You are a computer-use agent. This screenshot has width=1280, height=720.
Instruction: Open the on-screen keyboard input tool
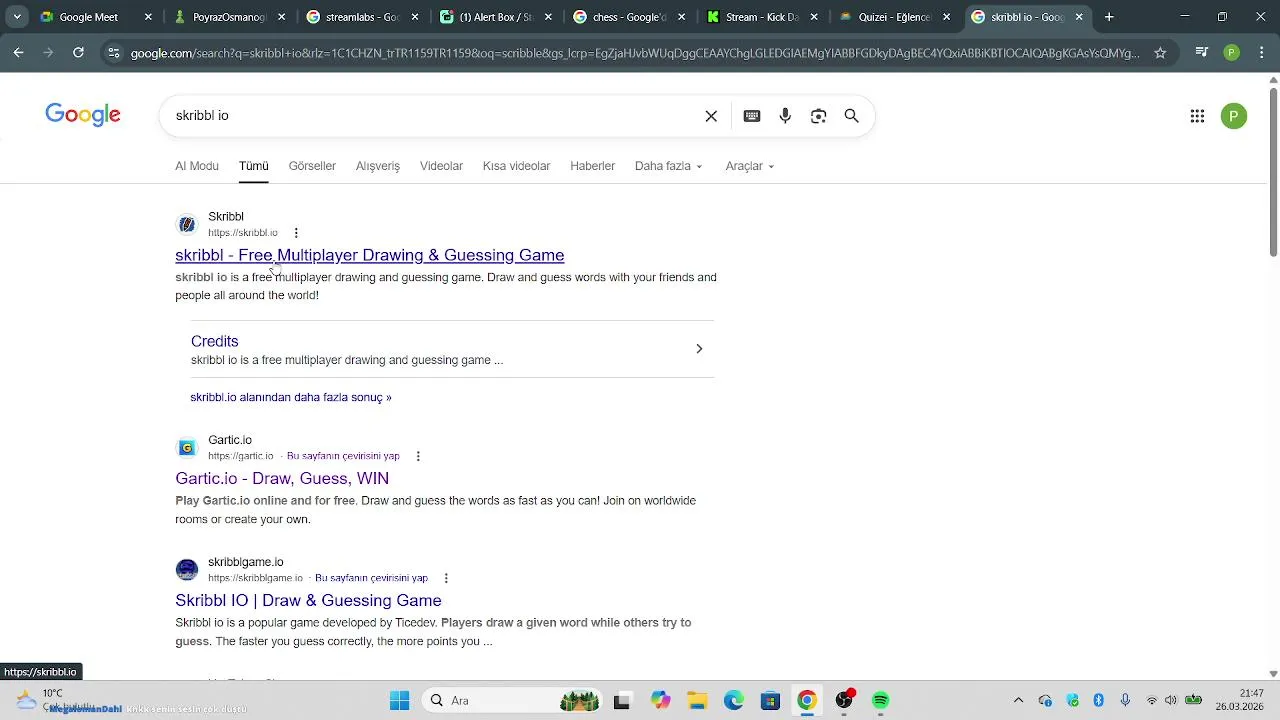click(x=752, y=116)
